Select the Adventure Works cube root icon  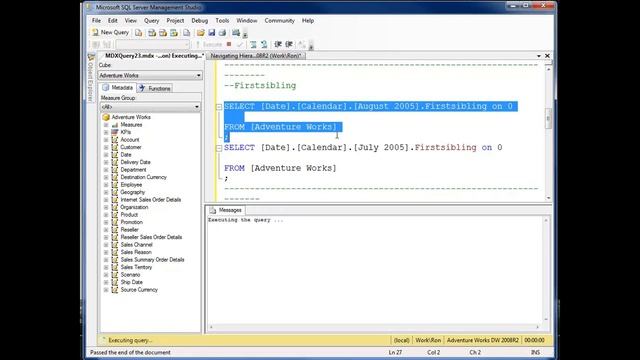106,117
